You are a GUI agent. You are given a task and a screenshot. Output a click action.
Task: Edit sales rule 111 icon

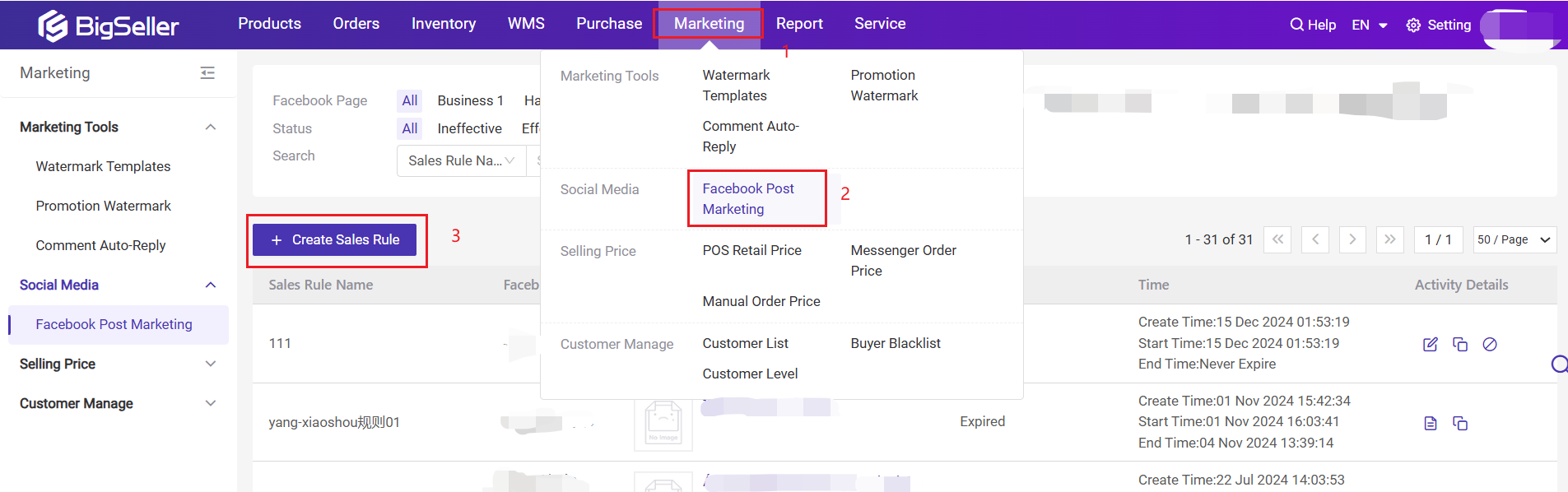coord(1431,344)
